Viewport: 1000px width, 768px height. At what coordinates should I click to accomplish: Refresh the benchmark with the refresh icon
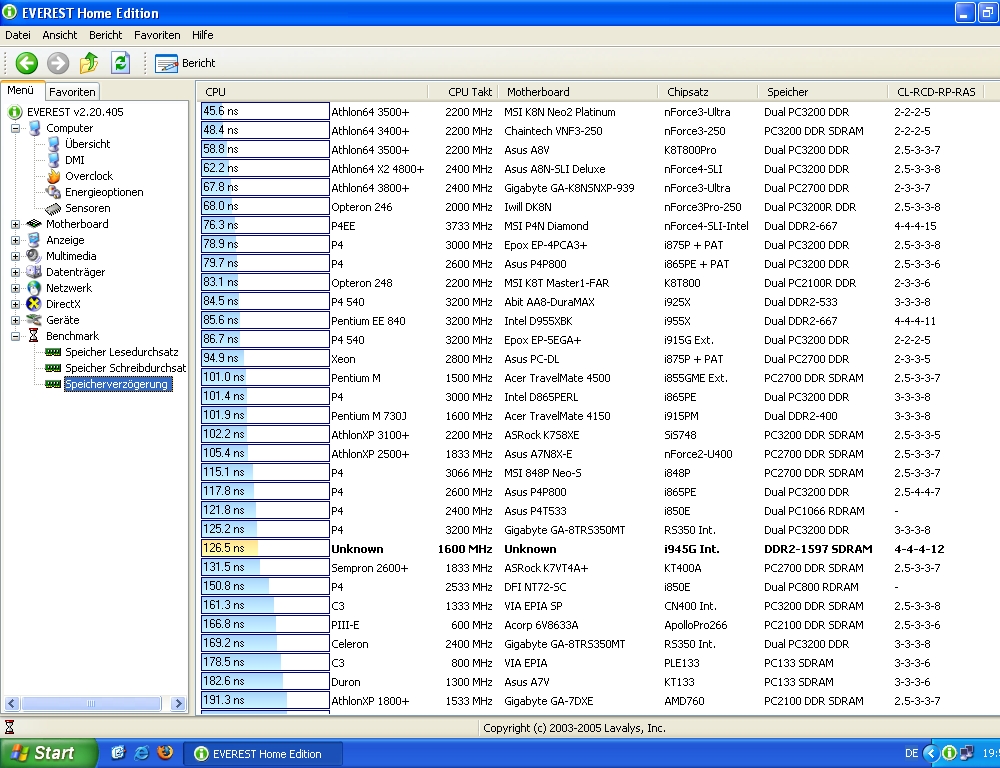pos(120,63)
